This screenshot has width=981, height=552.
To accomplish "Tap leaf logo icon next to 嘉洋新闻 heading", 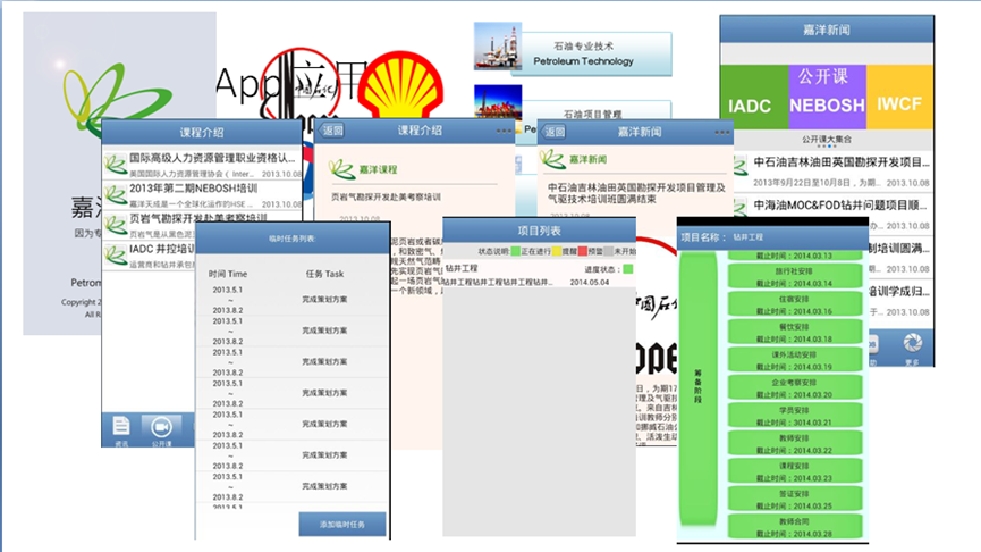I will (553, 160).
